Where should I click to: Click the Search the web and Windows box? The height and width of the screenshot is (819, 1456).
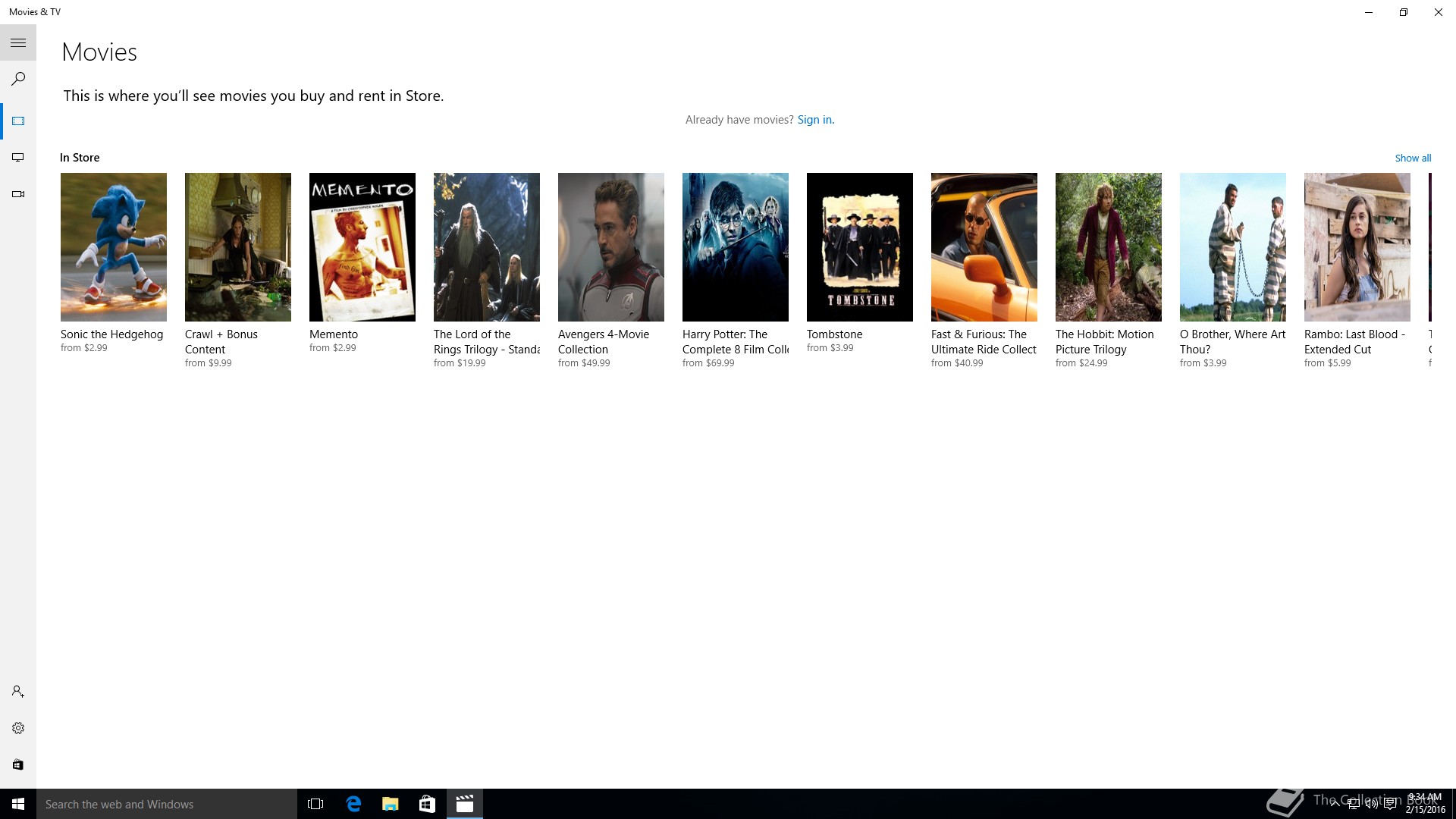(167, 804)
